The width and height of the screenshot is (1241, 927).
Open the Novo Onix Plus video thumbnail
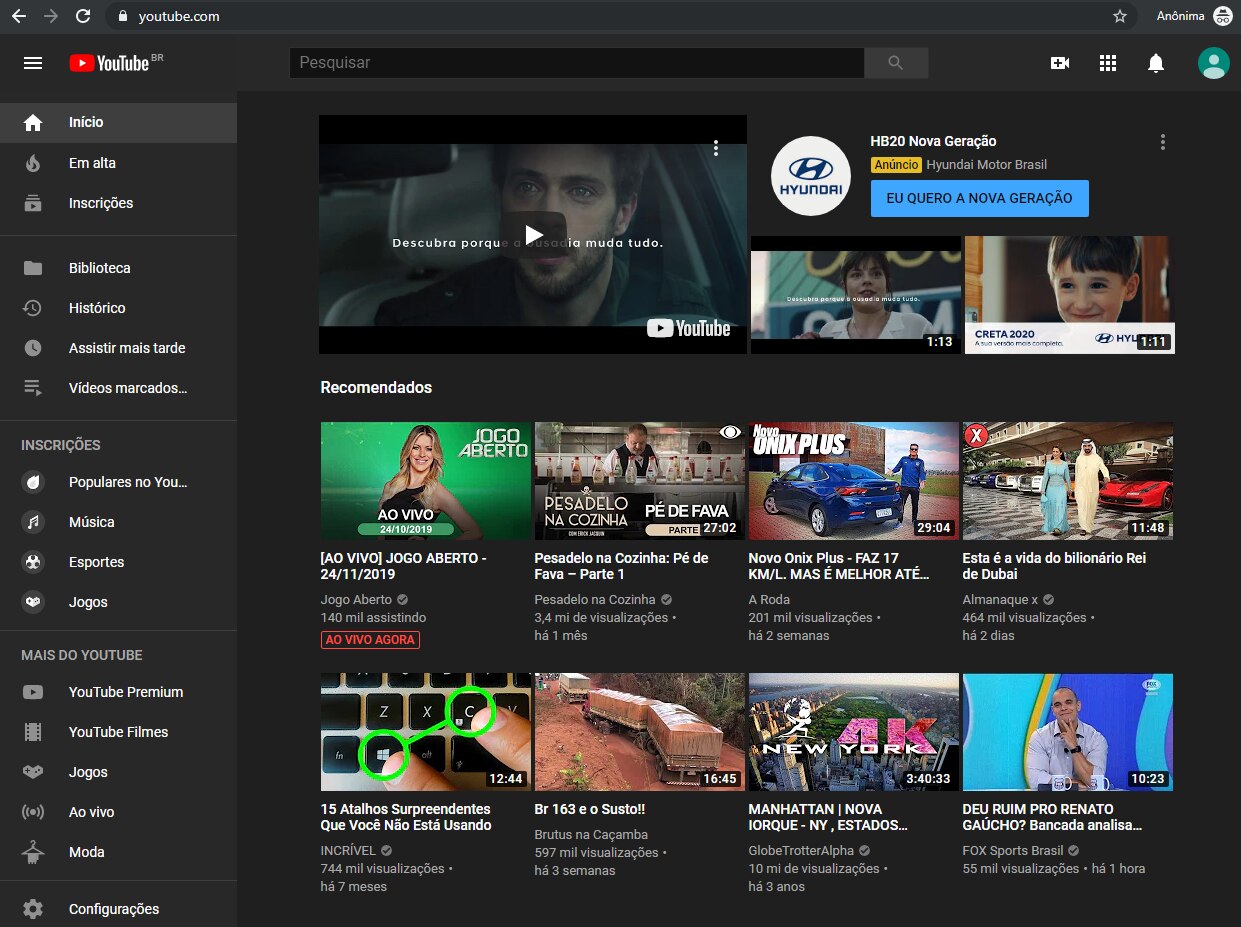(853, 481)
